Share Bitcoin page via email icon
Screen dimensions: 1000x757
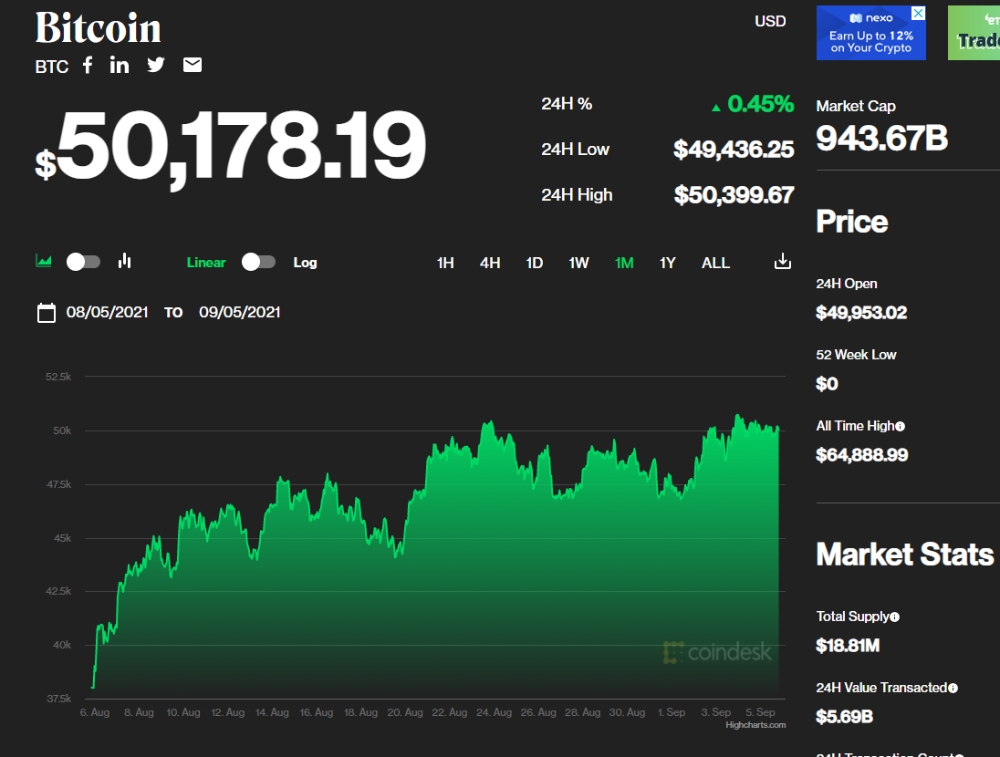pos(193,65)
